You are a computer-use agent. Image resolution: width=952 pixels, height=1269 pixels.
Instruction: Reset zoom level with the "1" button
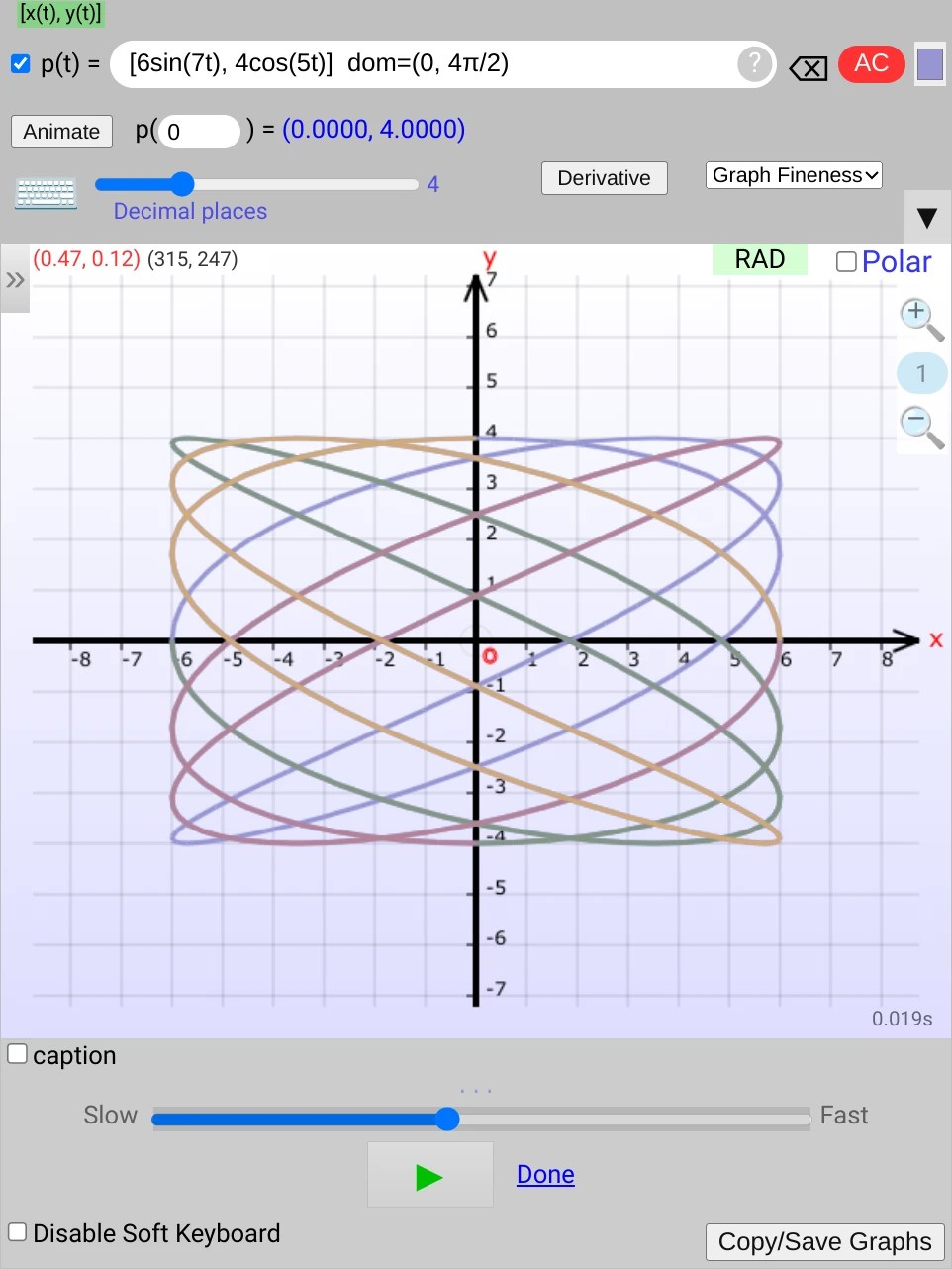[919, 372]
